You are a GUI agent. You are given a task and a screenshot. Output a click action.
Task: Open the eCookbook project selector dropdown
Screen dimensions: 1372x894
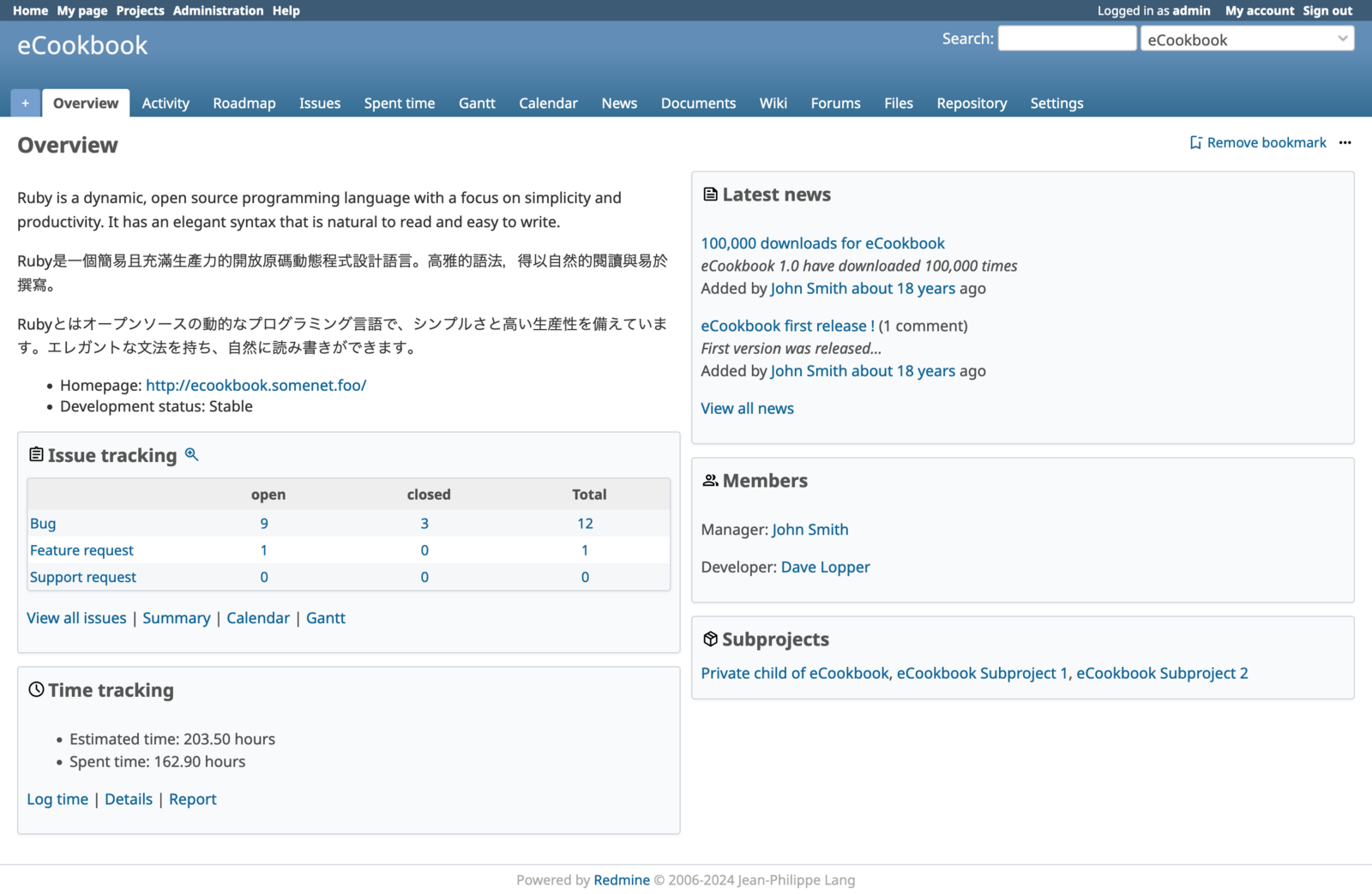coord(1247,39)
